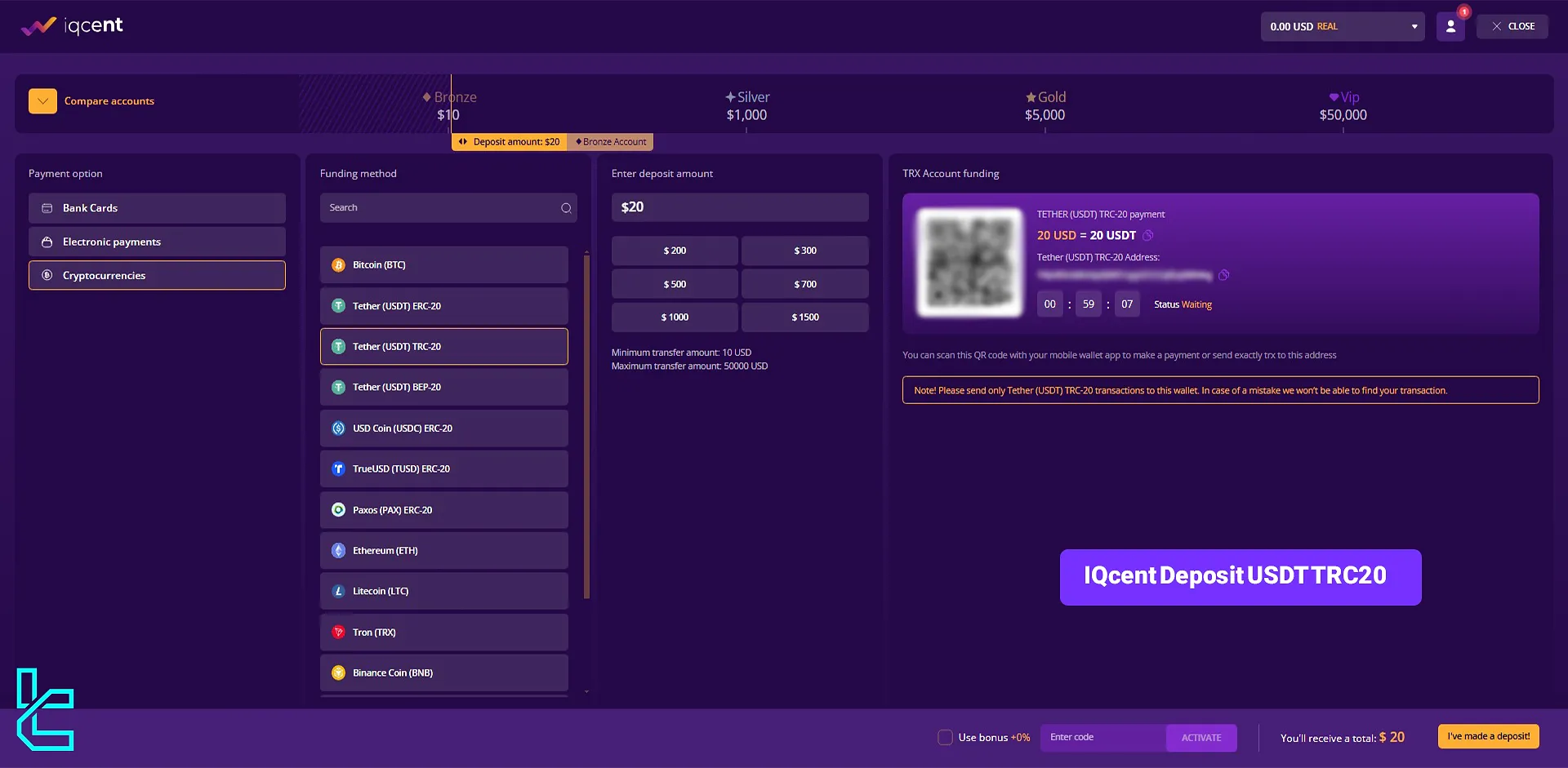The height and width of the screenshot is (768, 1568).
Task: Choose the $ 300 preset amount
Action: [805, 251]
